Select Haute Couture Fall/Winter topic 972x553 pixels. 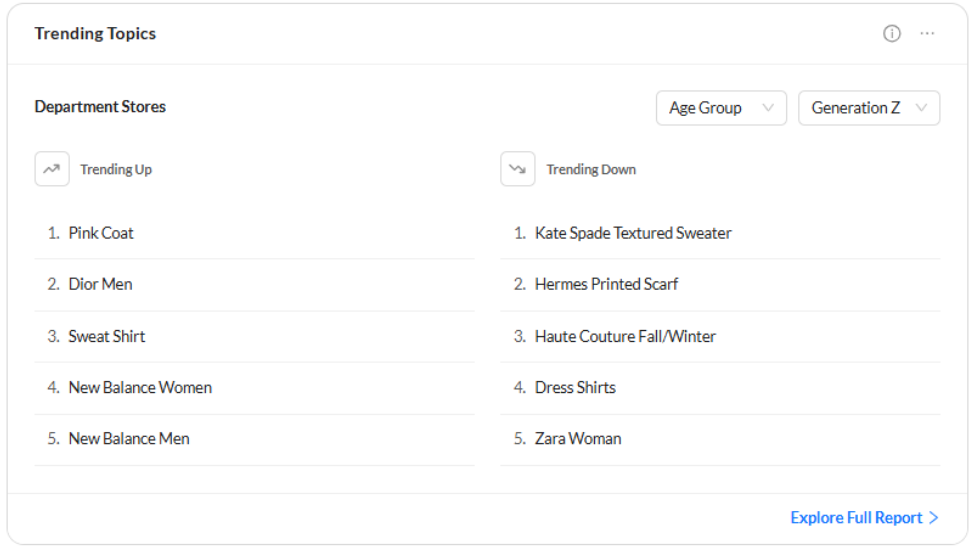[x=625, y=336]
